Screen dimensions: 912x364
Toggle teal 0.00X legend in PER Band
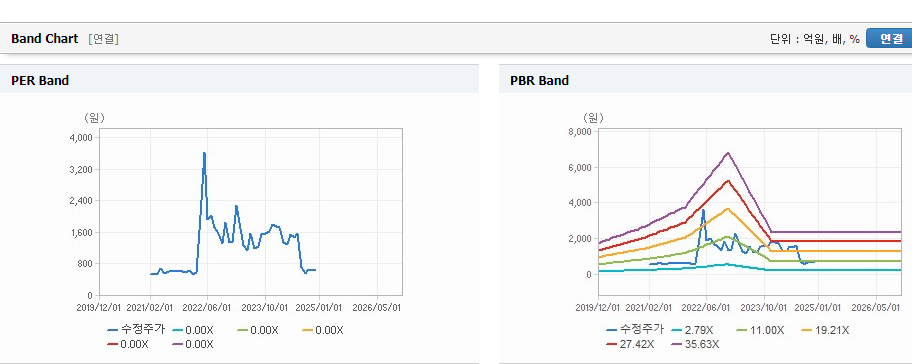[193, 330]
